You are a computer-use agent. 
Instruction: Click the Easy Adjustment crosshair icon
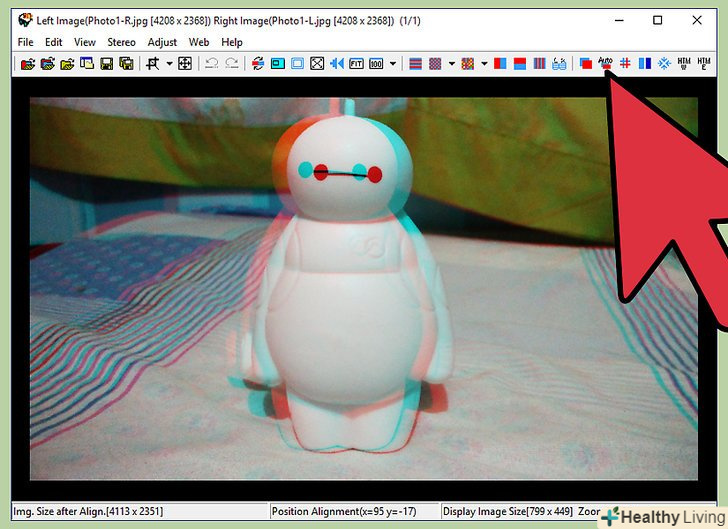point(185,63)
